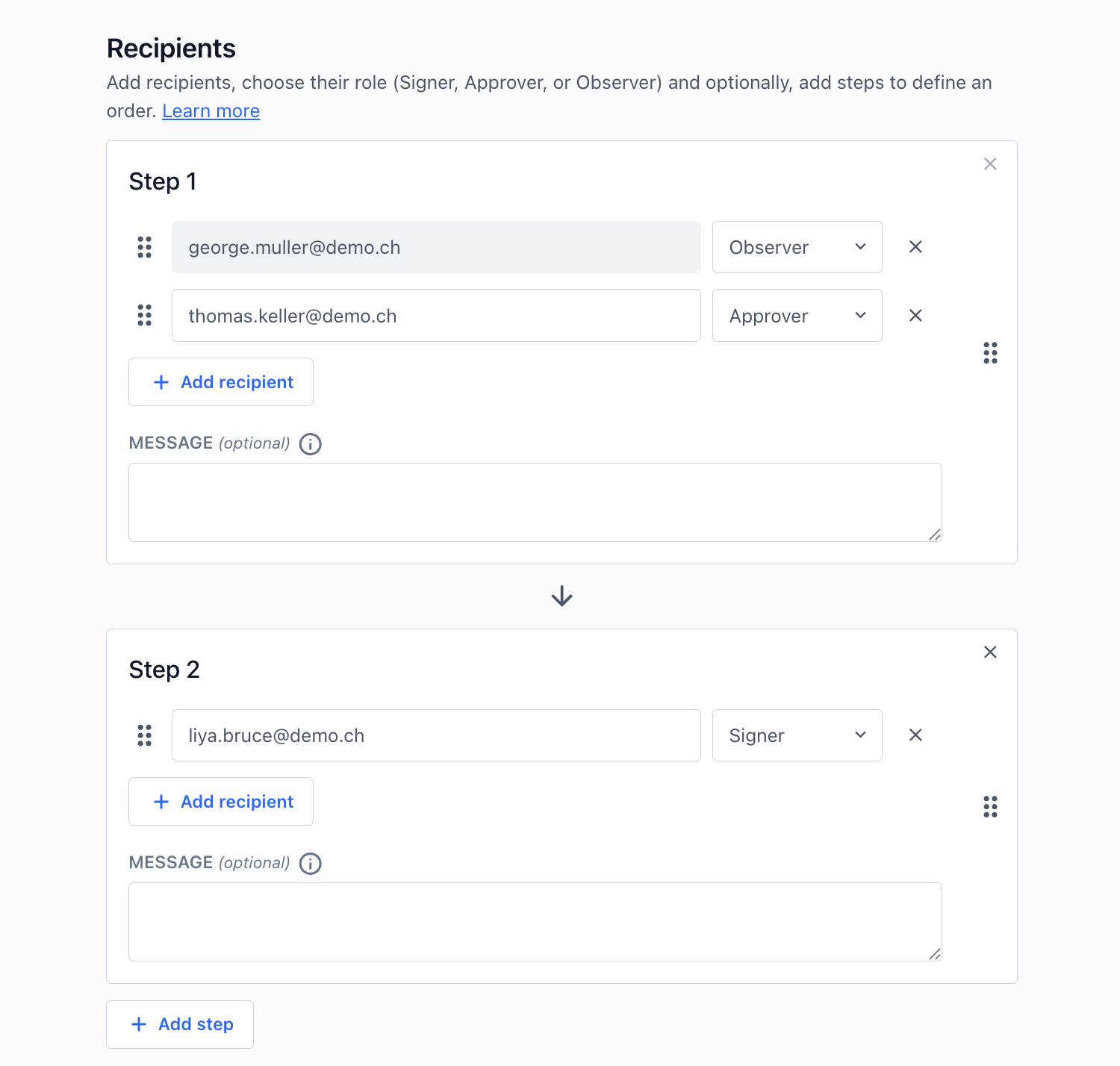The image size is (1120, 1066).
Task: Remove thomas.keller@demo.ch recipient
Action: click(x=915, y=316)
